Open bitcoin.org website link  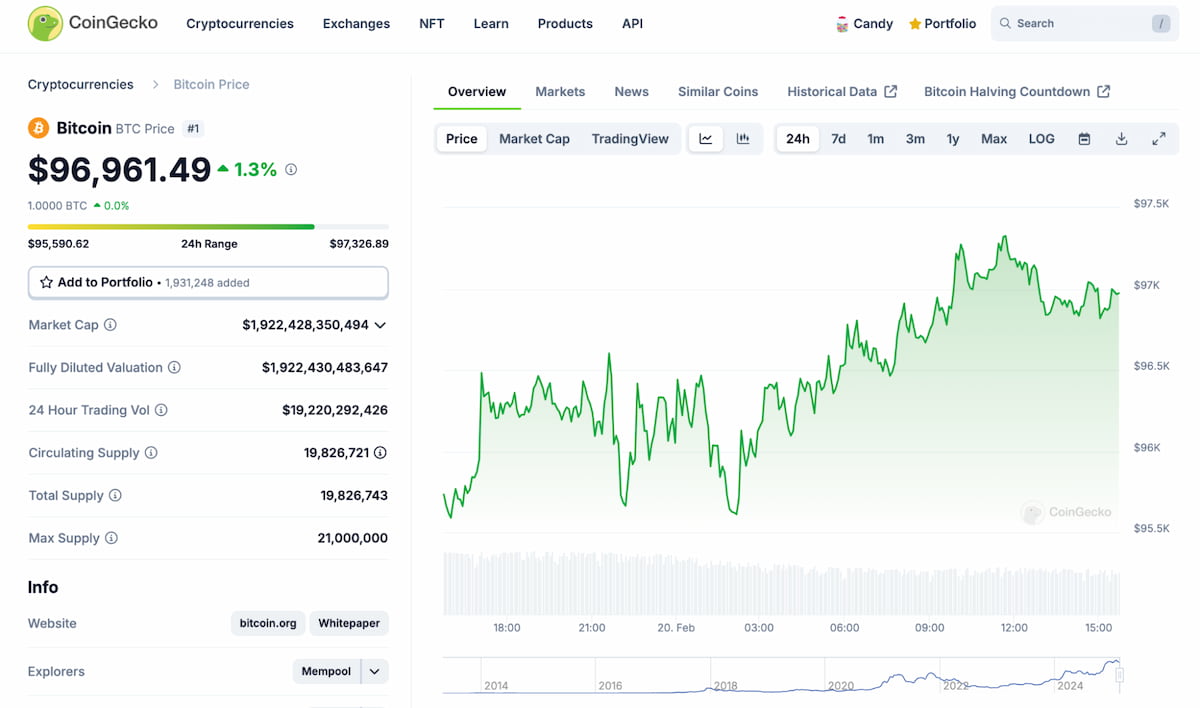tap(268, 623)
